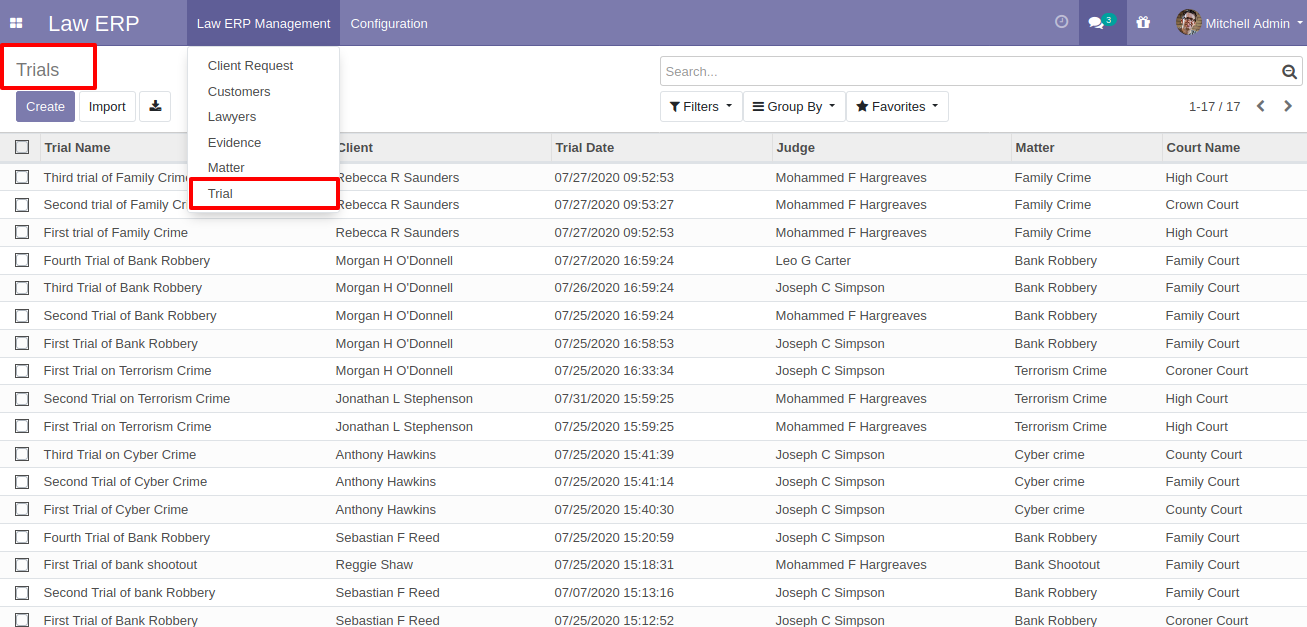
Task: Focus the Search input field
Action: pos(970,72)
